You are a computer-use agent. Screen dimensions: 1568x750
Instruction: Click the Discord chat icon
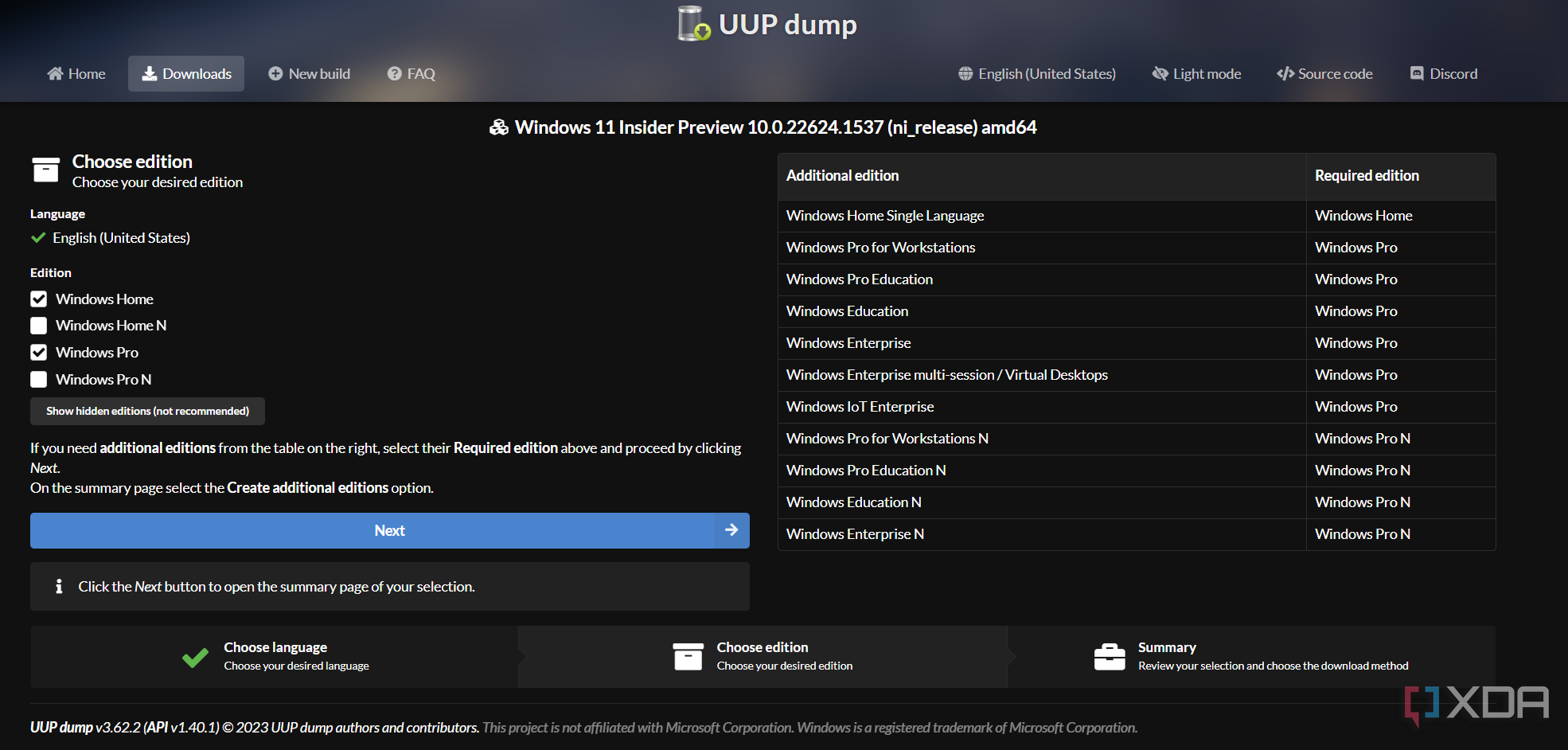coord(1417,73)
